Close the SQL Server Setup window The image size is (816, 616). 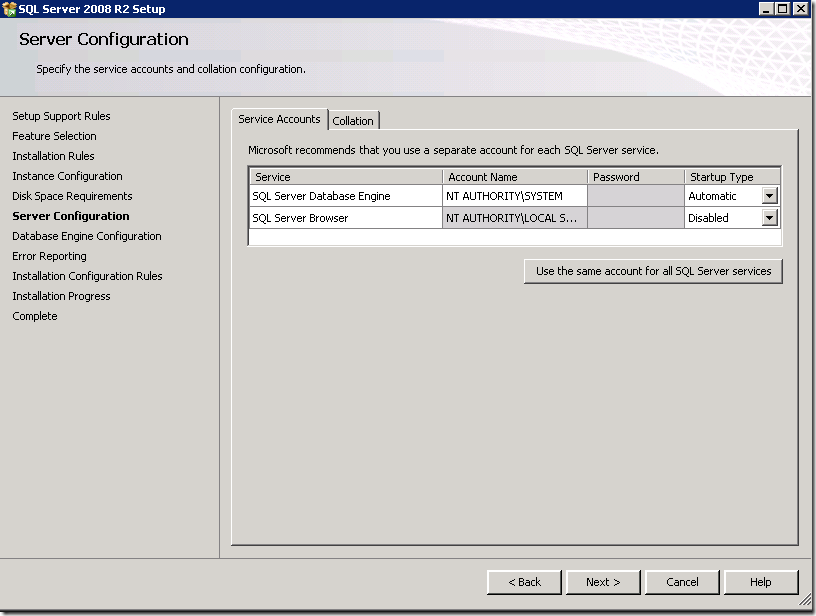coord(800,9)
